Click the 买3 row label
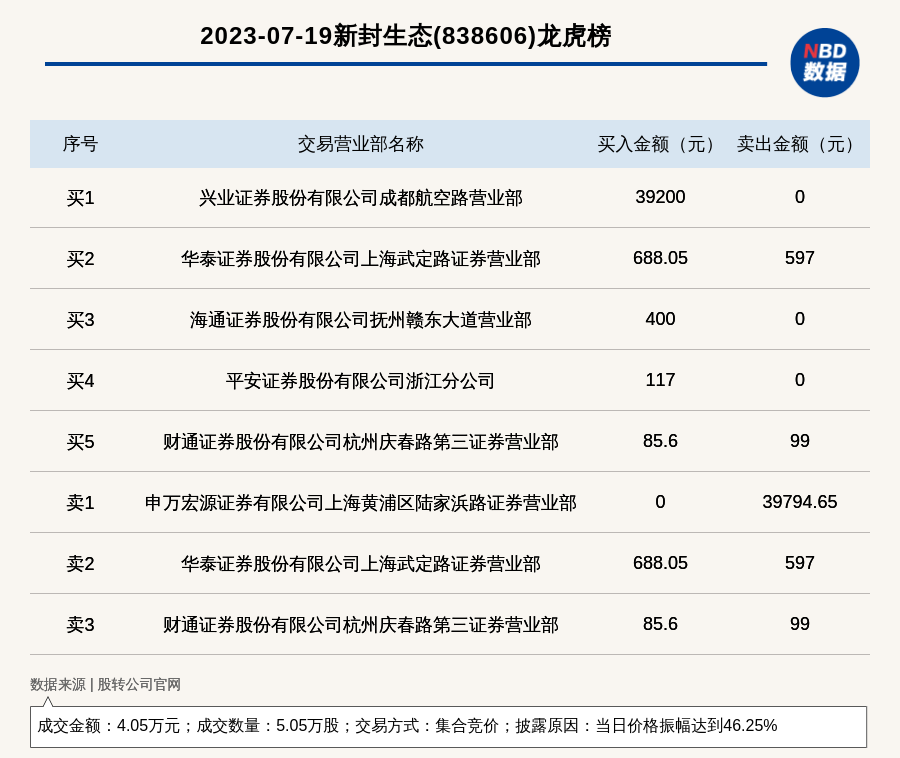 tap(80, 320)
